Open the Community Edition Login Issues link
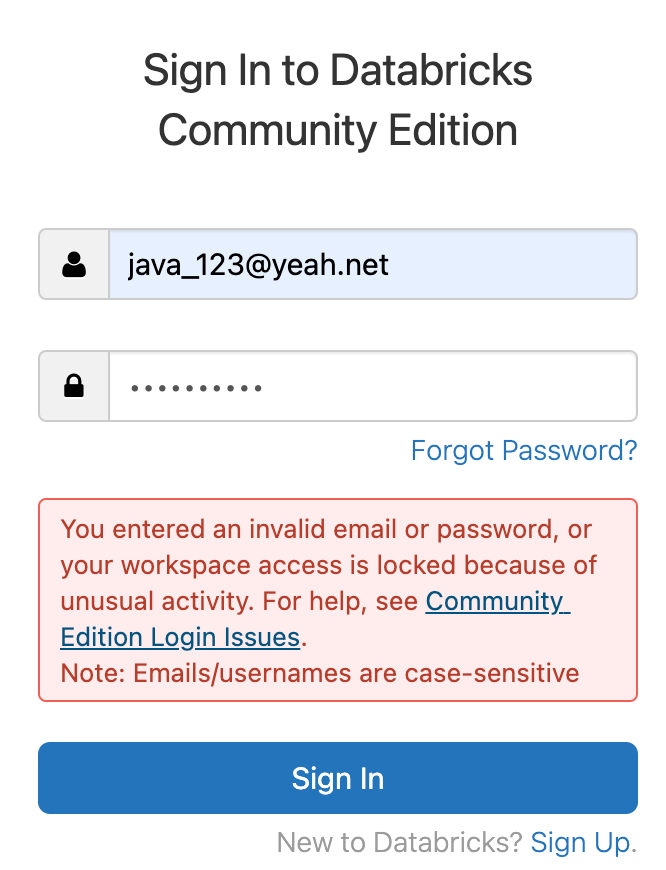666x870 pixels. click(x=496, y=602)
